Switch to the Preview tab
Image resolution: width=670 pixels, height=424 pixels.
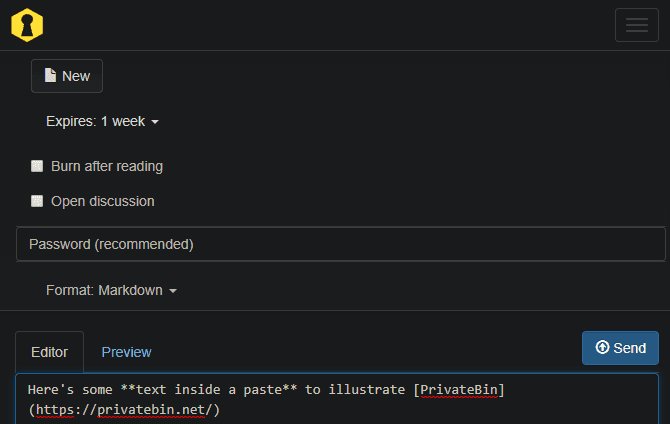[126, 352]
